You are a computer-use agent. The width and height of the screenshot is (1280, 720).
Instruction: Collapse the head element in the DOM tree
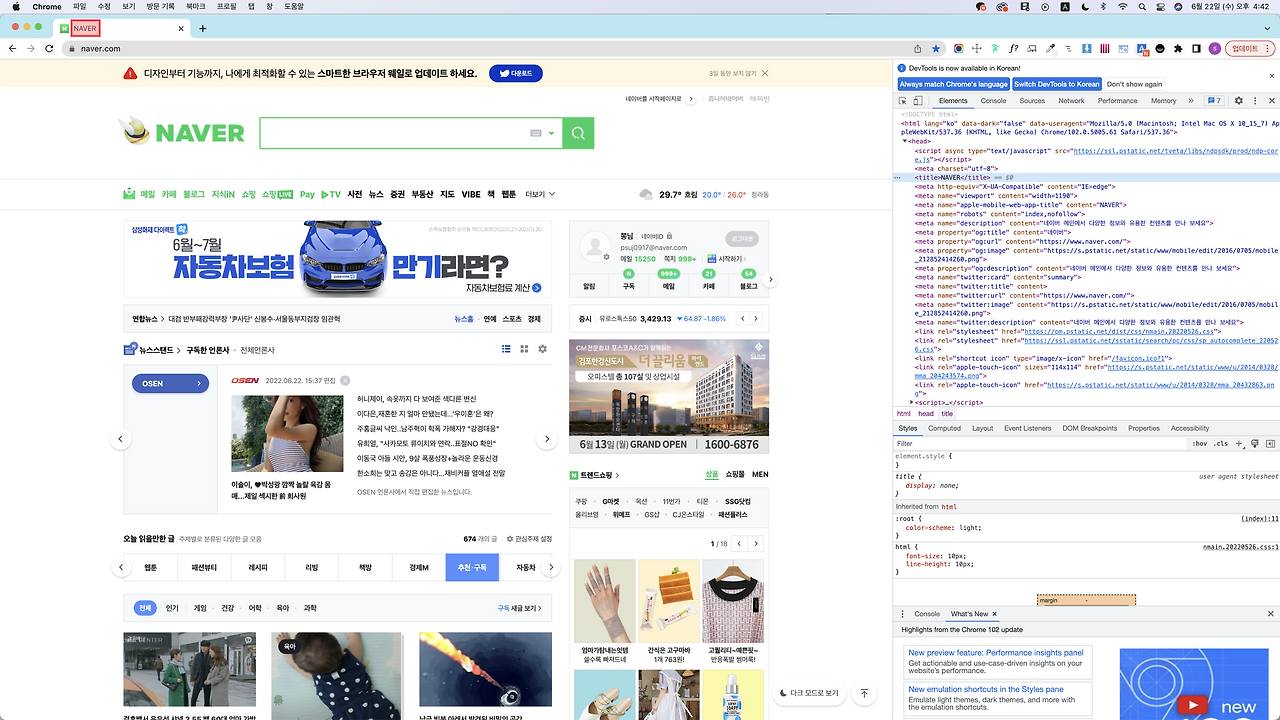click(x=905, y=142)
